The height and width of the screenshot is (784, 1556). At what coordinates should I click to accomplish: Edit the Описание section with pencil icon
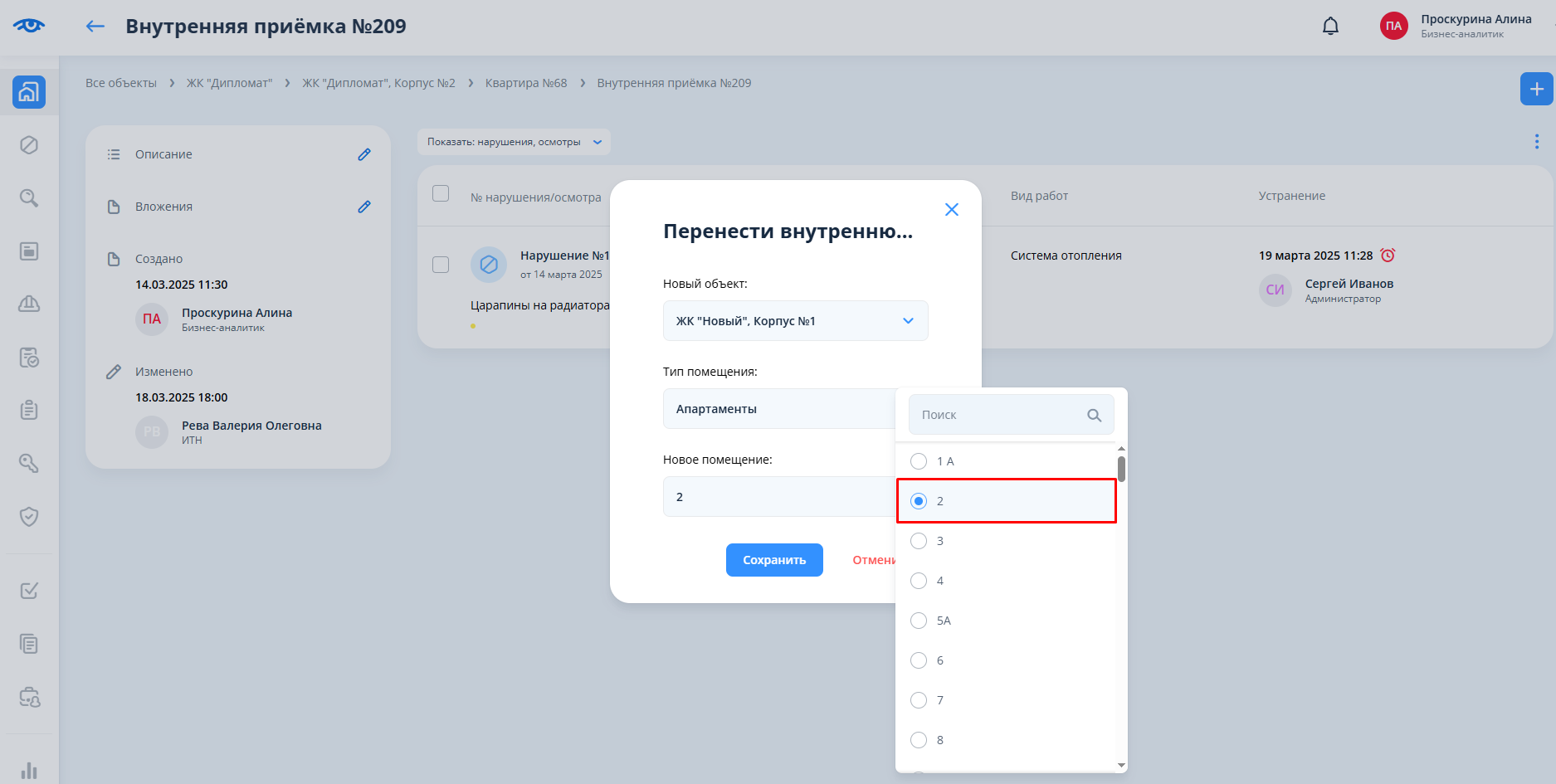[x=363, y=154]
